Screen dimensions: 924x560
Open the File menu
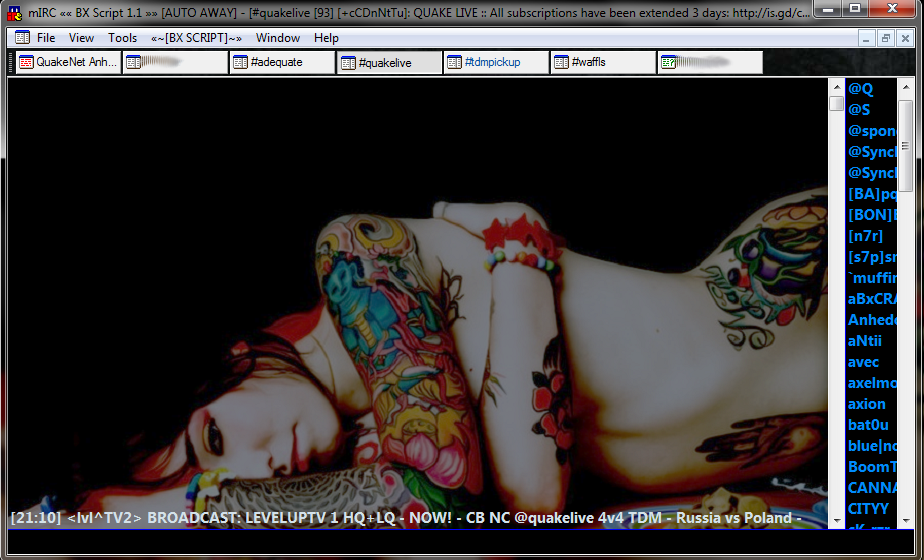[x=46, y=38]
